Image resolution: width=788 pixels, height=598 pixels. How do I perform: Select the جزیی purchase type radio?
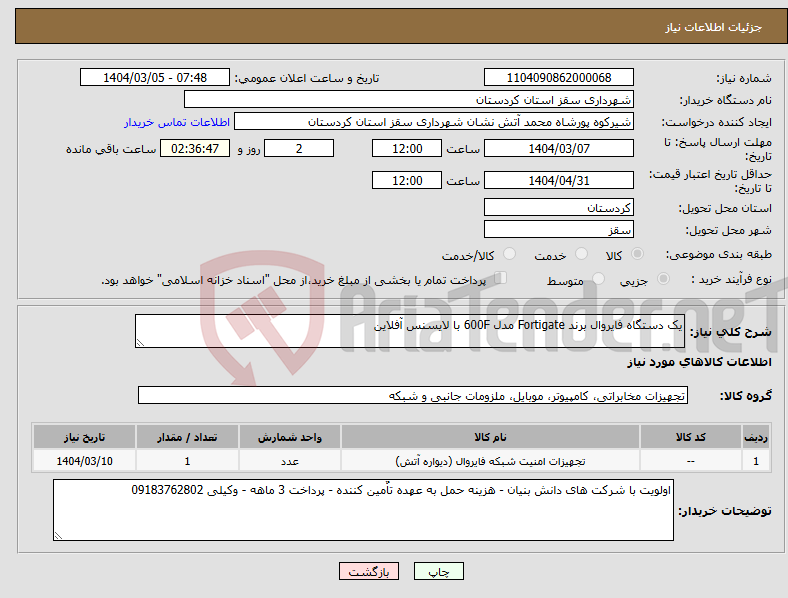pos(663,279)
